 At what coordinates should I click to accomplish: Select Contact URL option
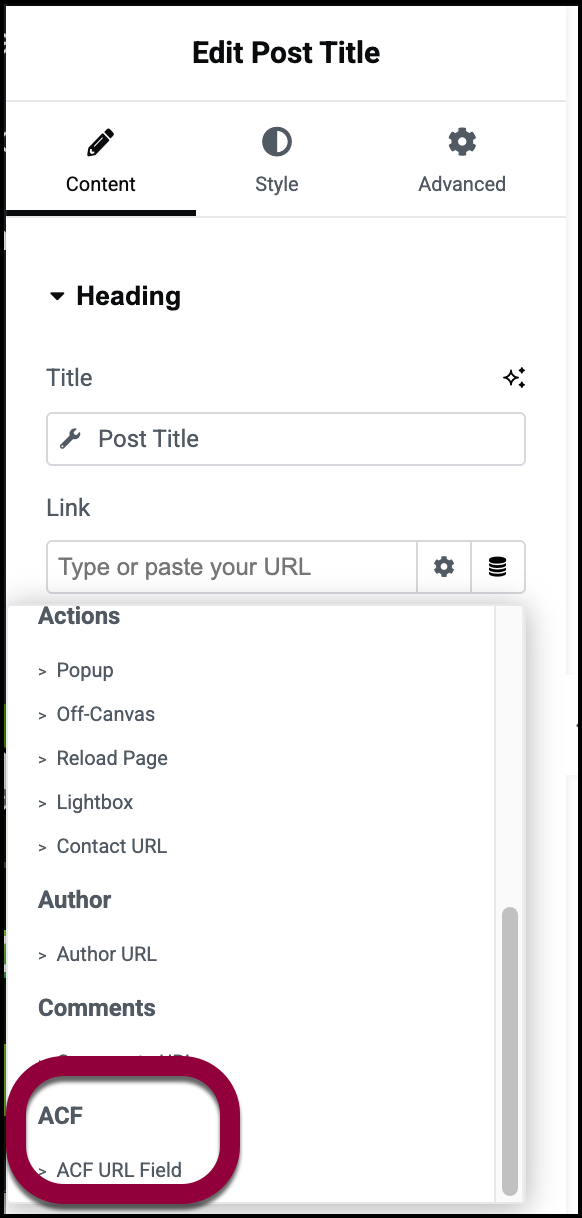click(112, 846)
